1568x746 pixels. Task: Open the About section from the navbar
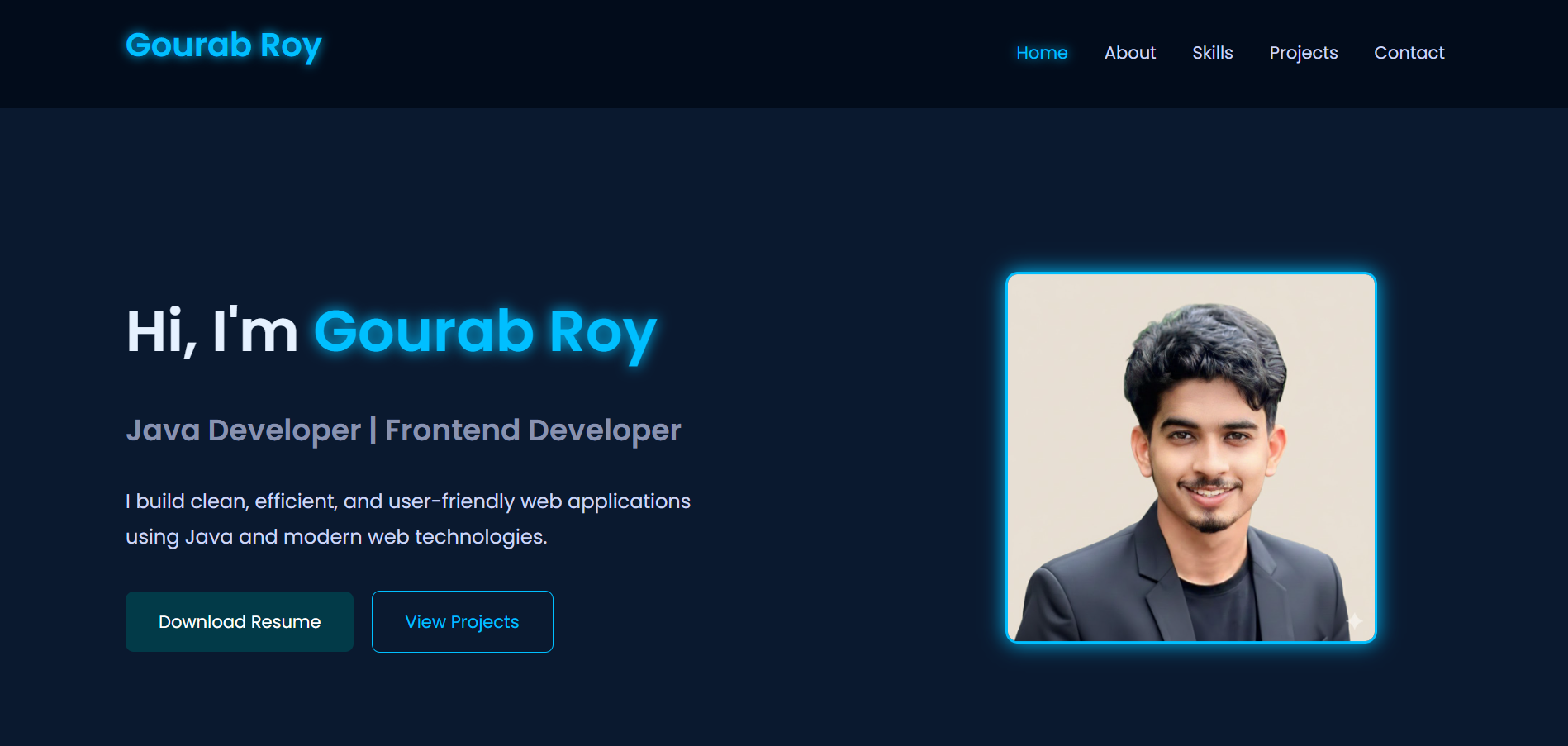click(1129, 52)
